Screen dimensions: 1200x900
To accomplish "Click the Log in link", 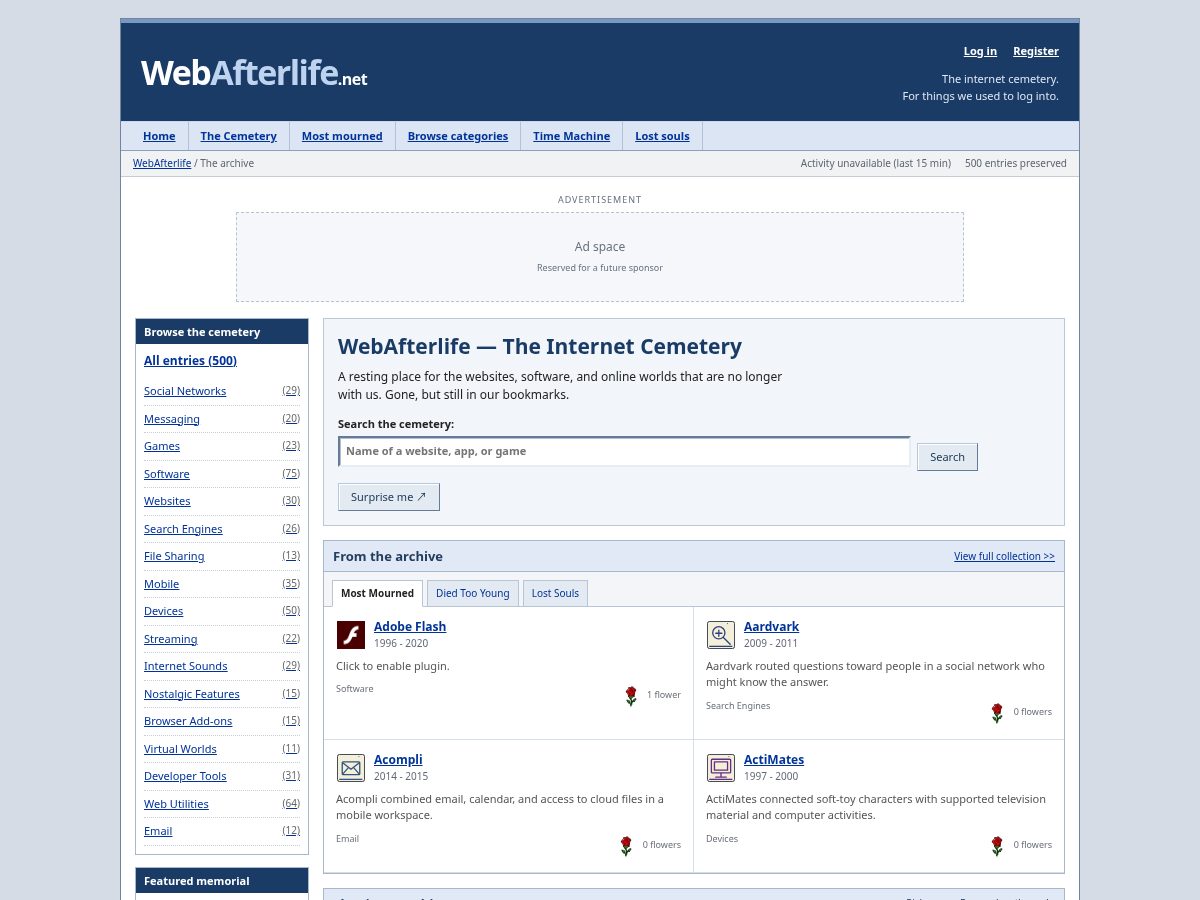I will click(980, 51).
